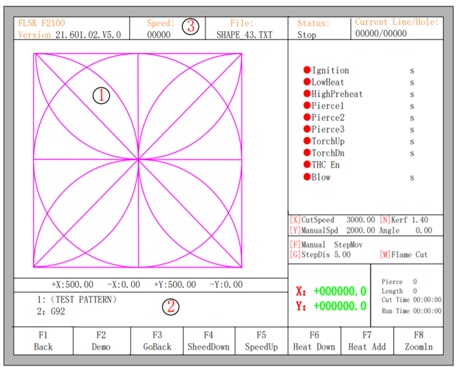
Task: Click the ManualSpd value 2000.00
Action: pos(361,230)
